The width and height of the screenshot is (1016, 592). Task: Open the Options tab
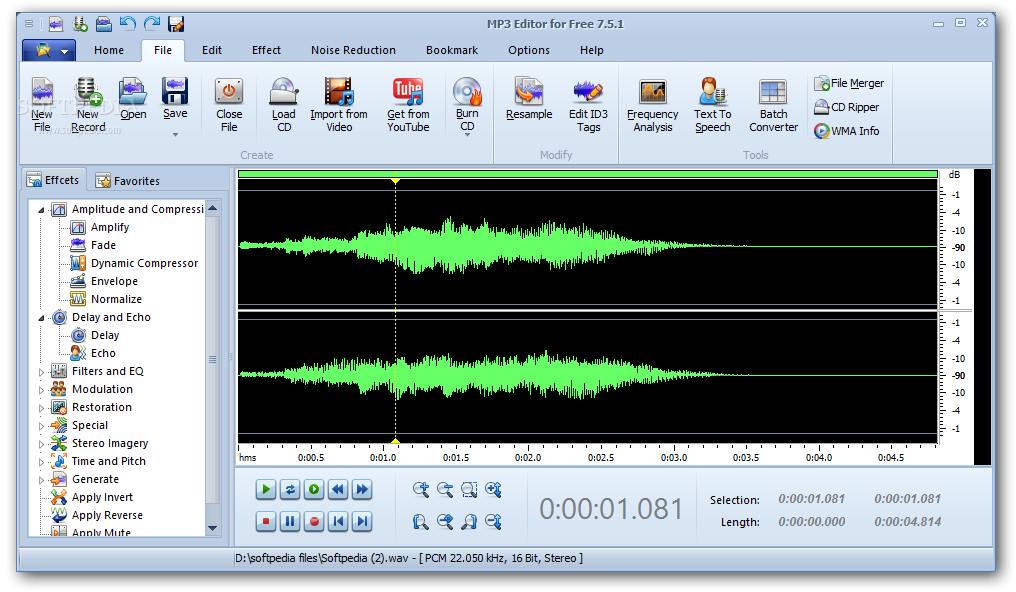coord(529,51)
